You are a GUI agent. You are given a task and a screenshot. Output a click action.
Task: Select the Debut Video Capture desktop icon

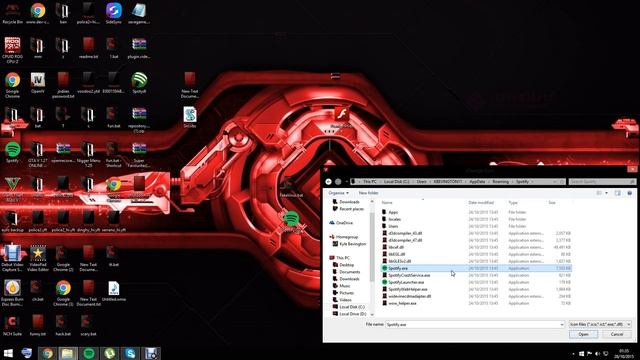point(12,259)
